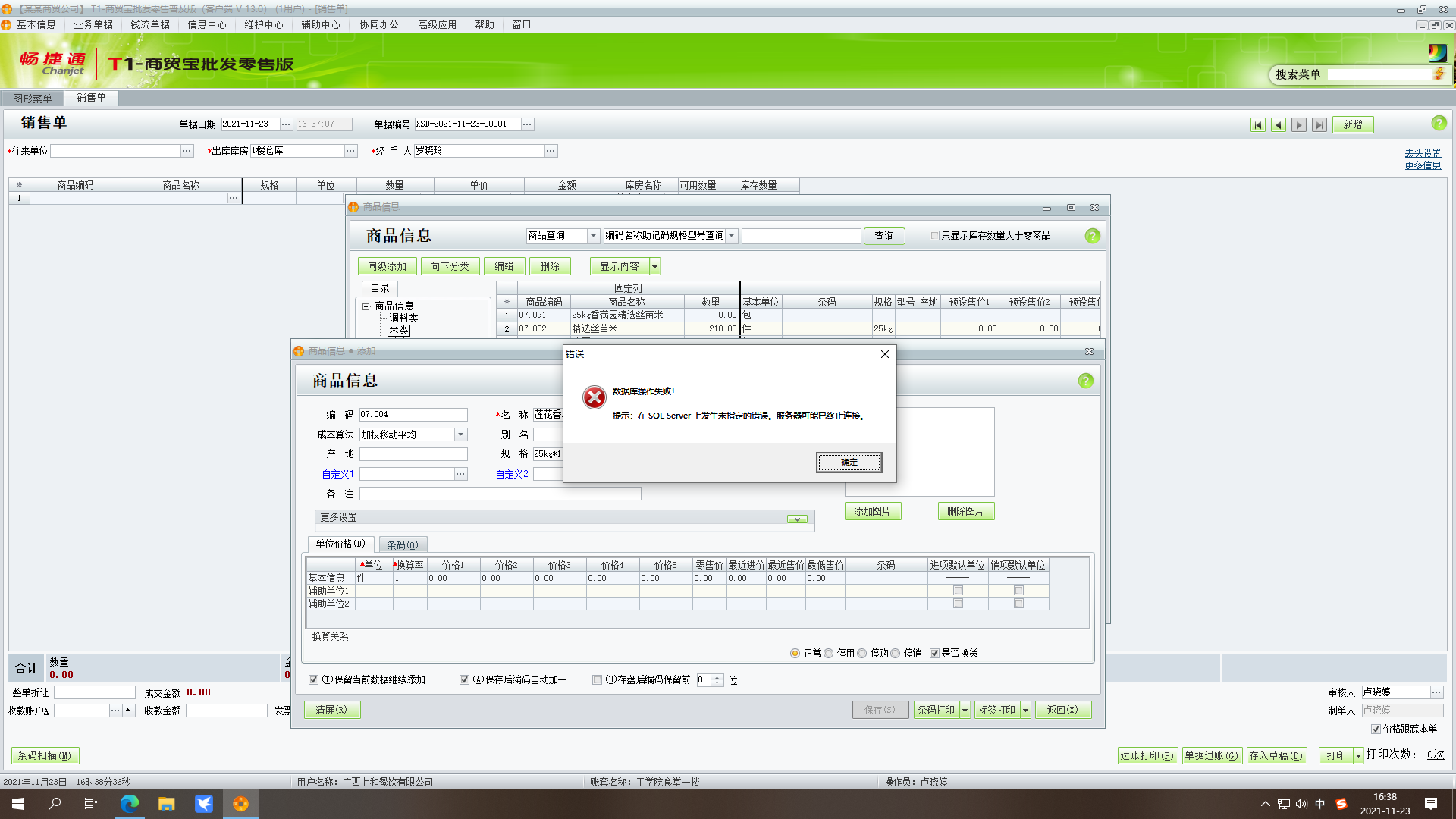Open 打印 dropdown arrow at bottom right
1456x819 pixels.
coord(1358,755)
